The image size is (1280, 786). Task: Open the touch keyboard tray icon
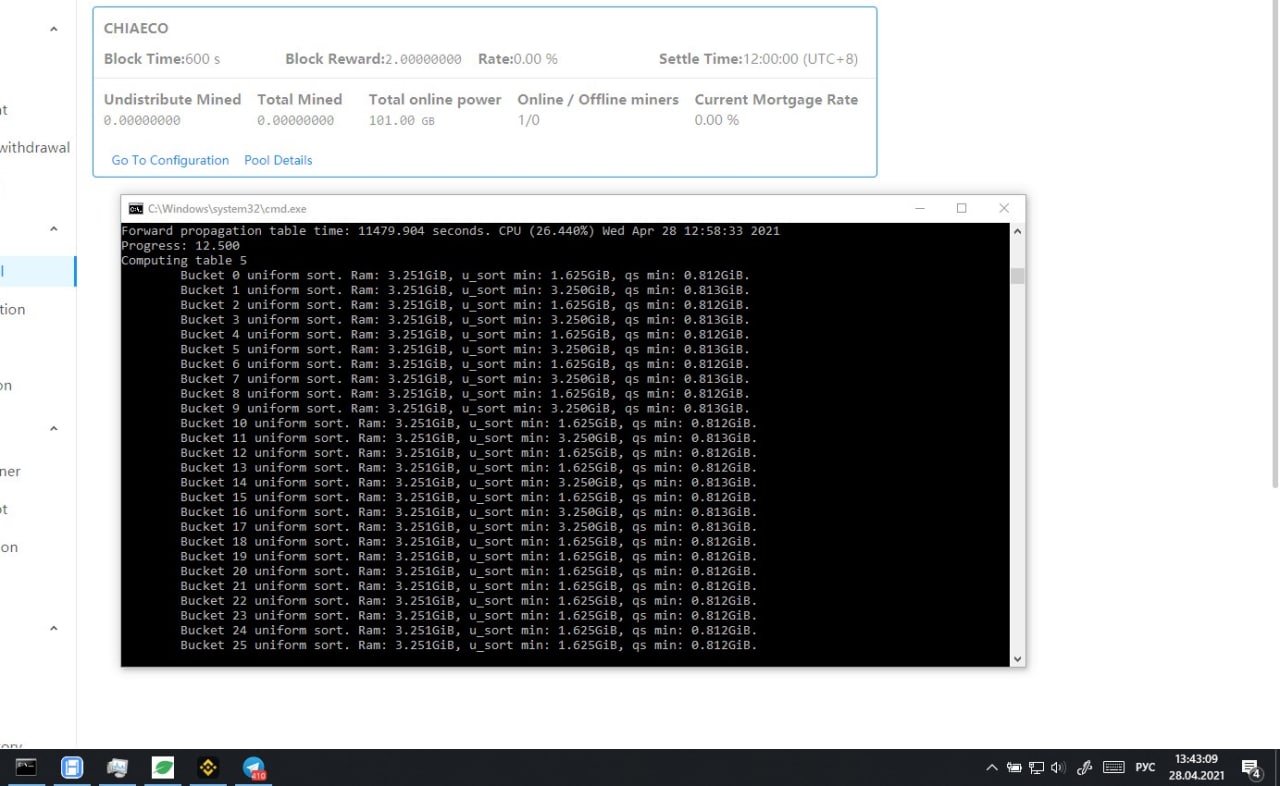[x=1114, y=768]
